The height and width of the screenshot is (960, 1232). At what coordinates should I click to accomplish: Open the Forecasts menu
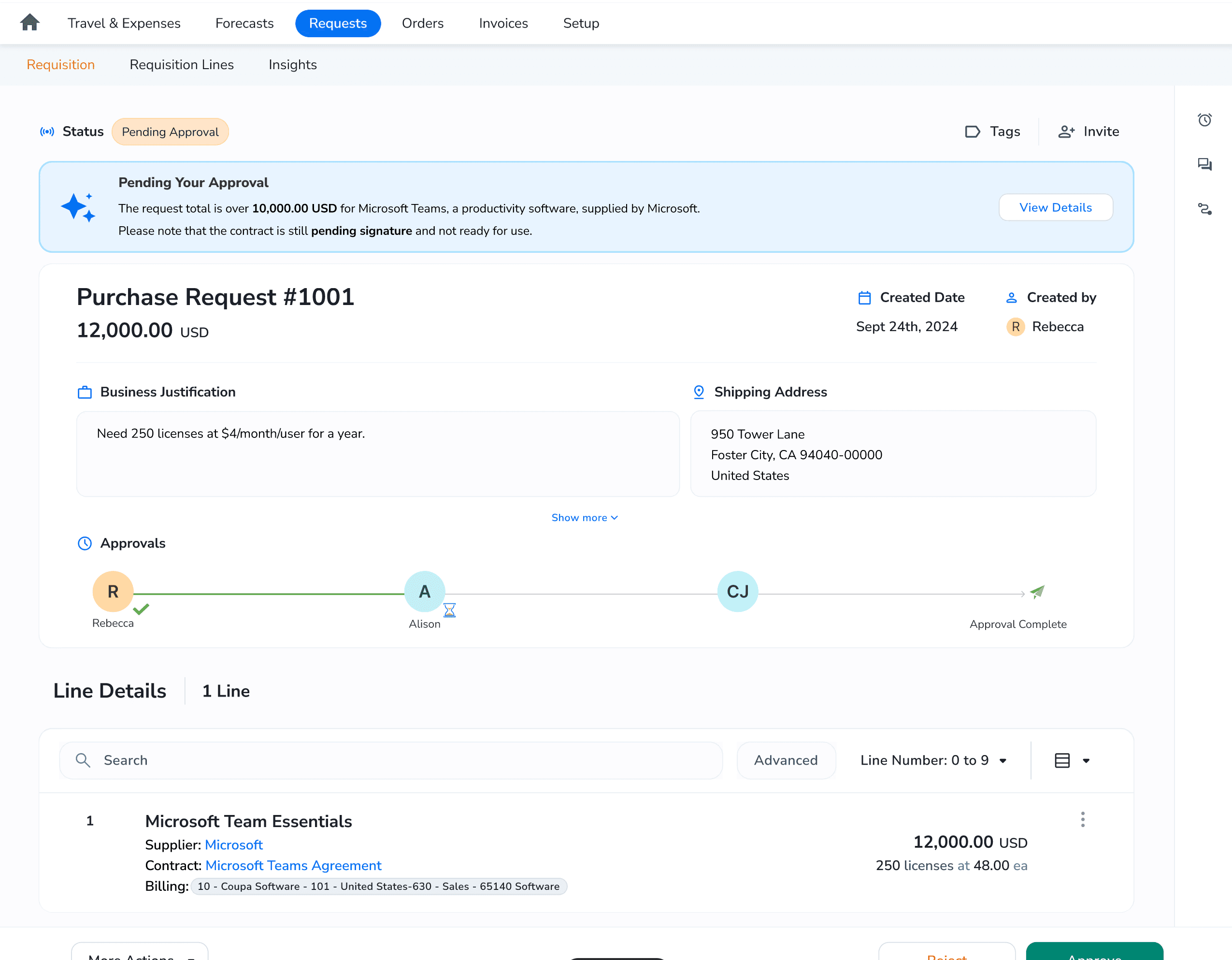[244, 23]
